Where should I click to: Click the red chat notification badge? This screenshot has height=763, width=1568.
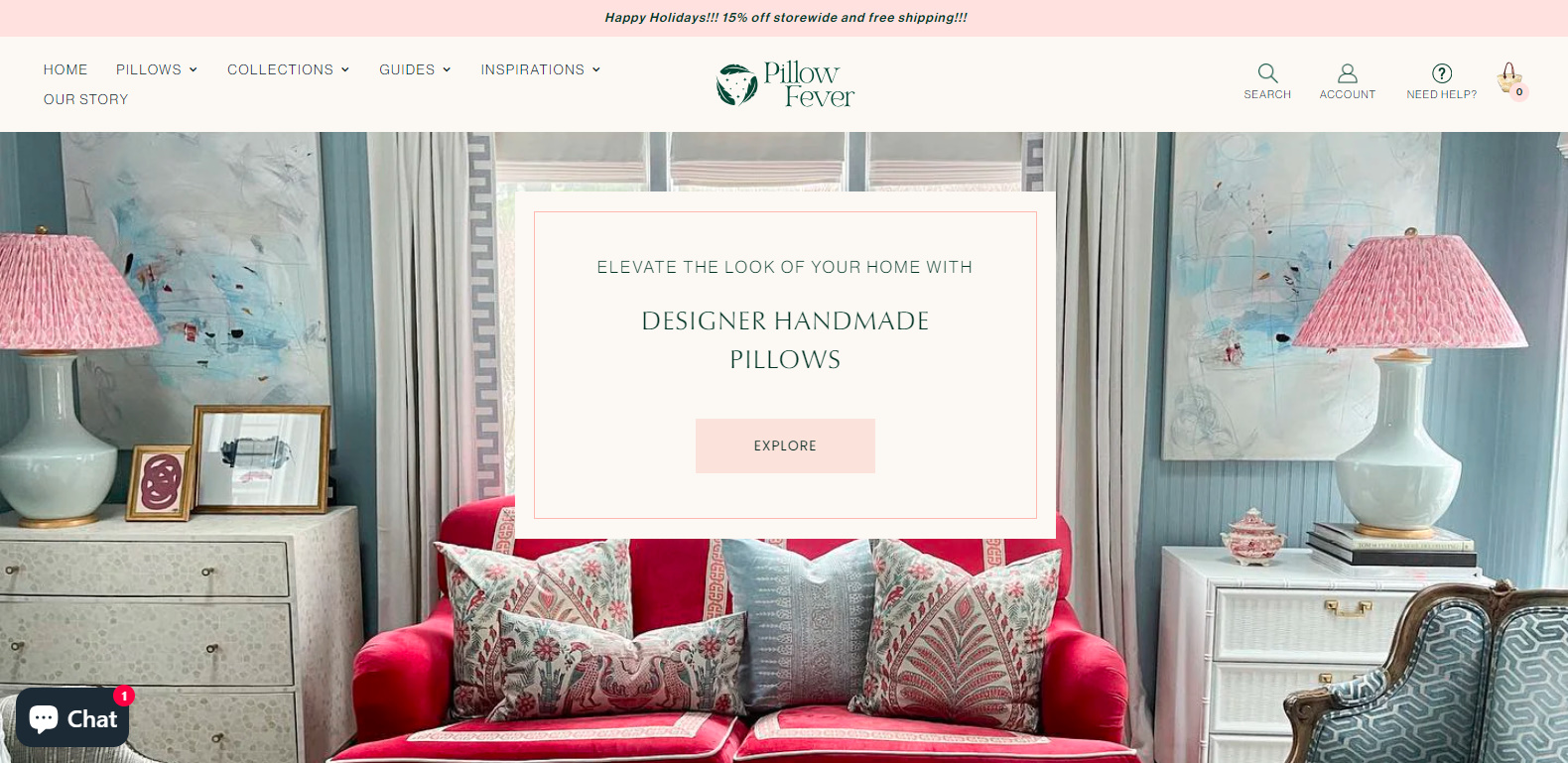coord(124,696)
